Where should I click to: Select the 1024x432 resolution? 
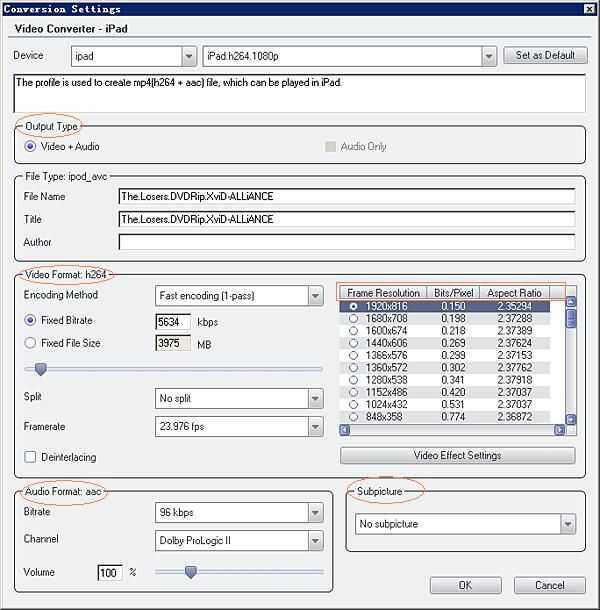[445, 405]
